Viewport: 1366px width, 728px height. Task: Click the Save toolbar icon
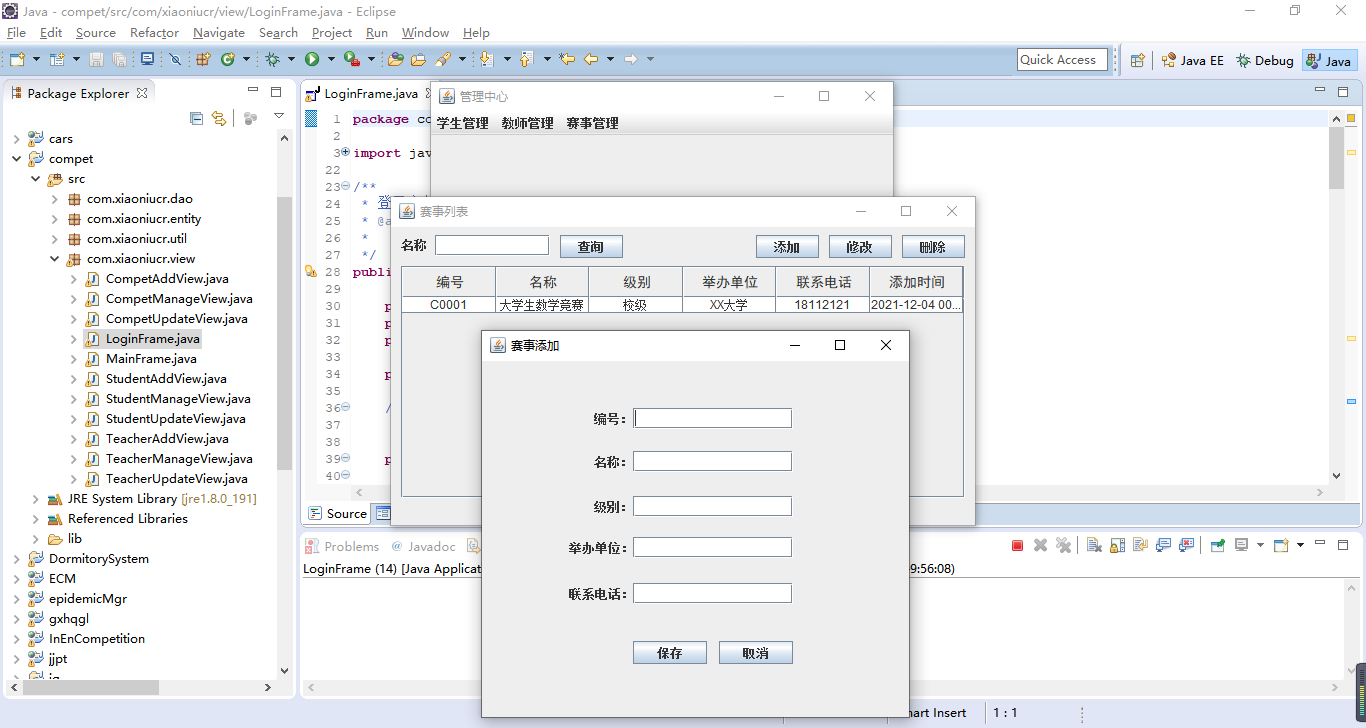[96, 60]
